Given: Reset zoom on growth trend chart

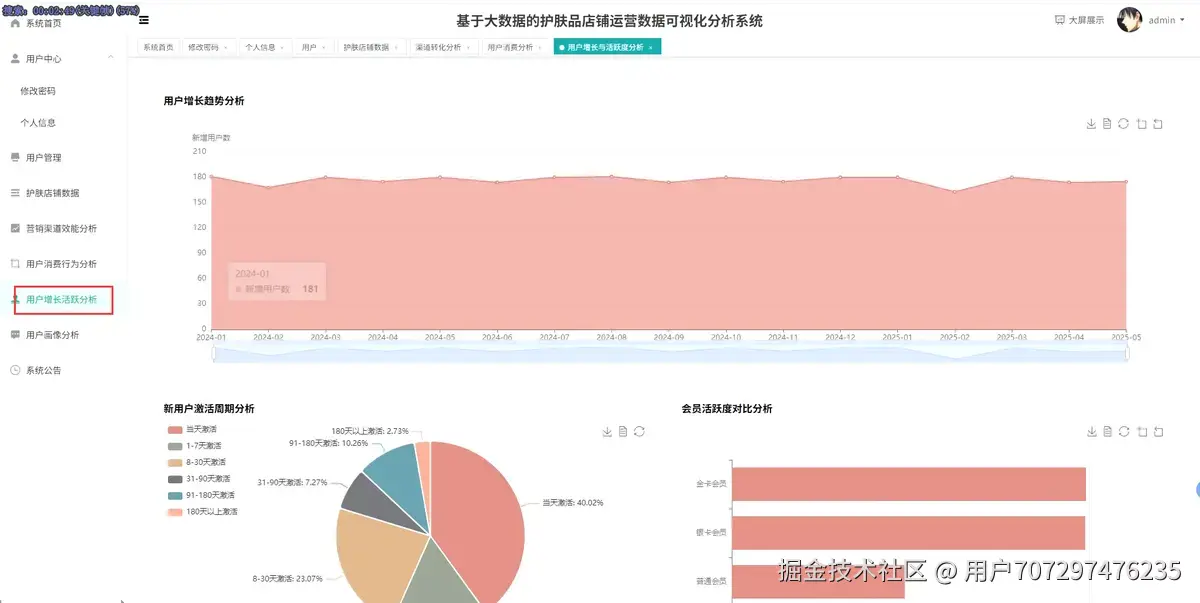Looking at the screenshot, I should click(x=1158, y=124).
